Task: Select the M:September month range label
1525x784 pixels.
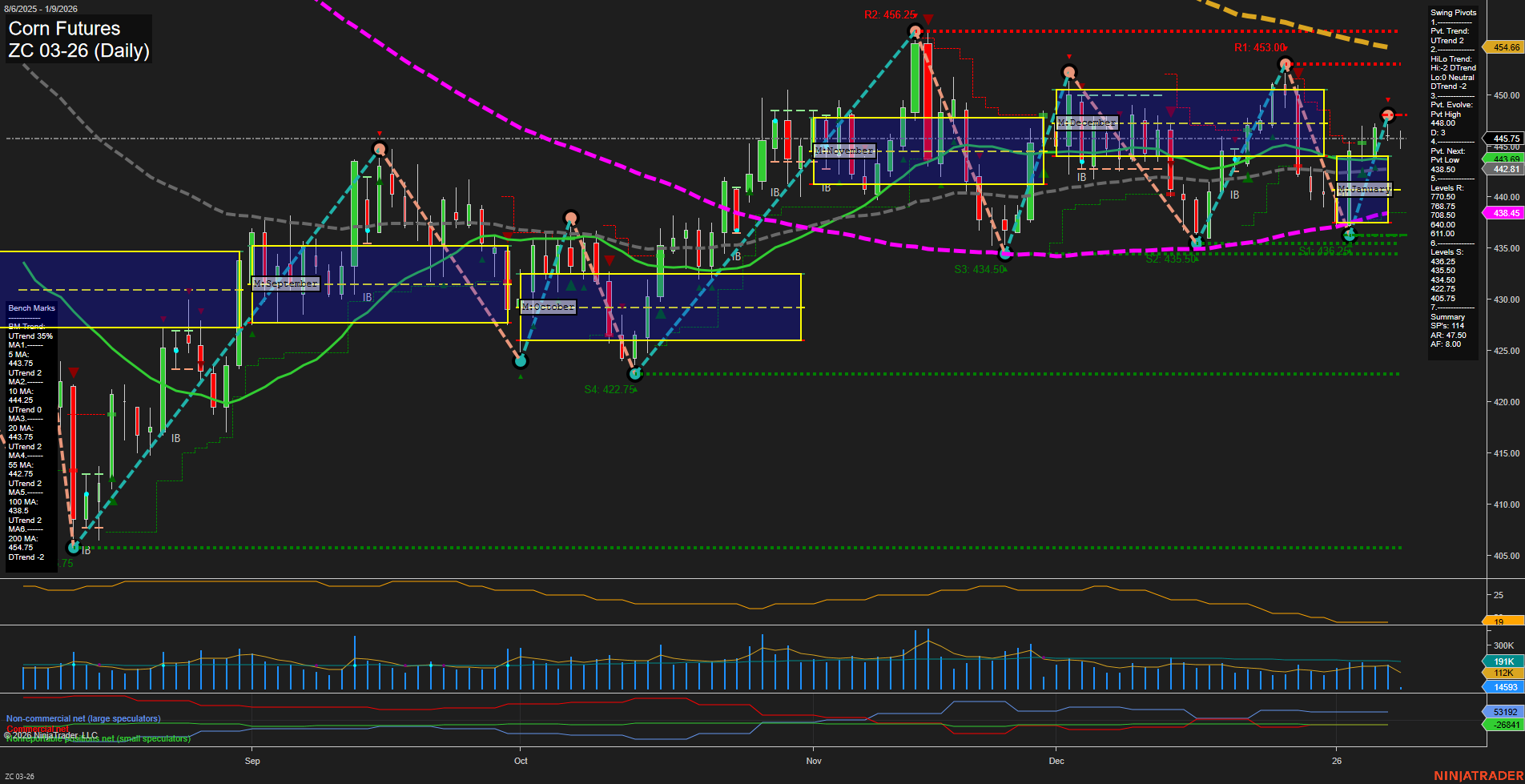Action: click(x=286, y=283)
